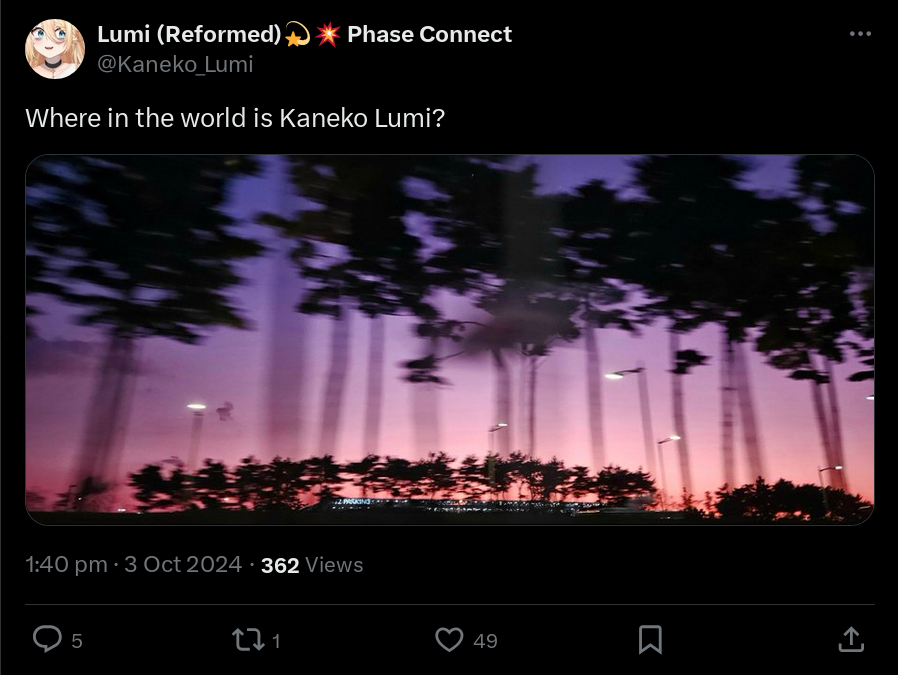Click the repost count 1
The image size is (898, 675).
276,641
